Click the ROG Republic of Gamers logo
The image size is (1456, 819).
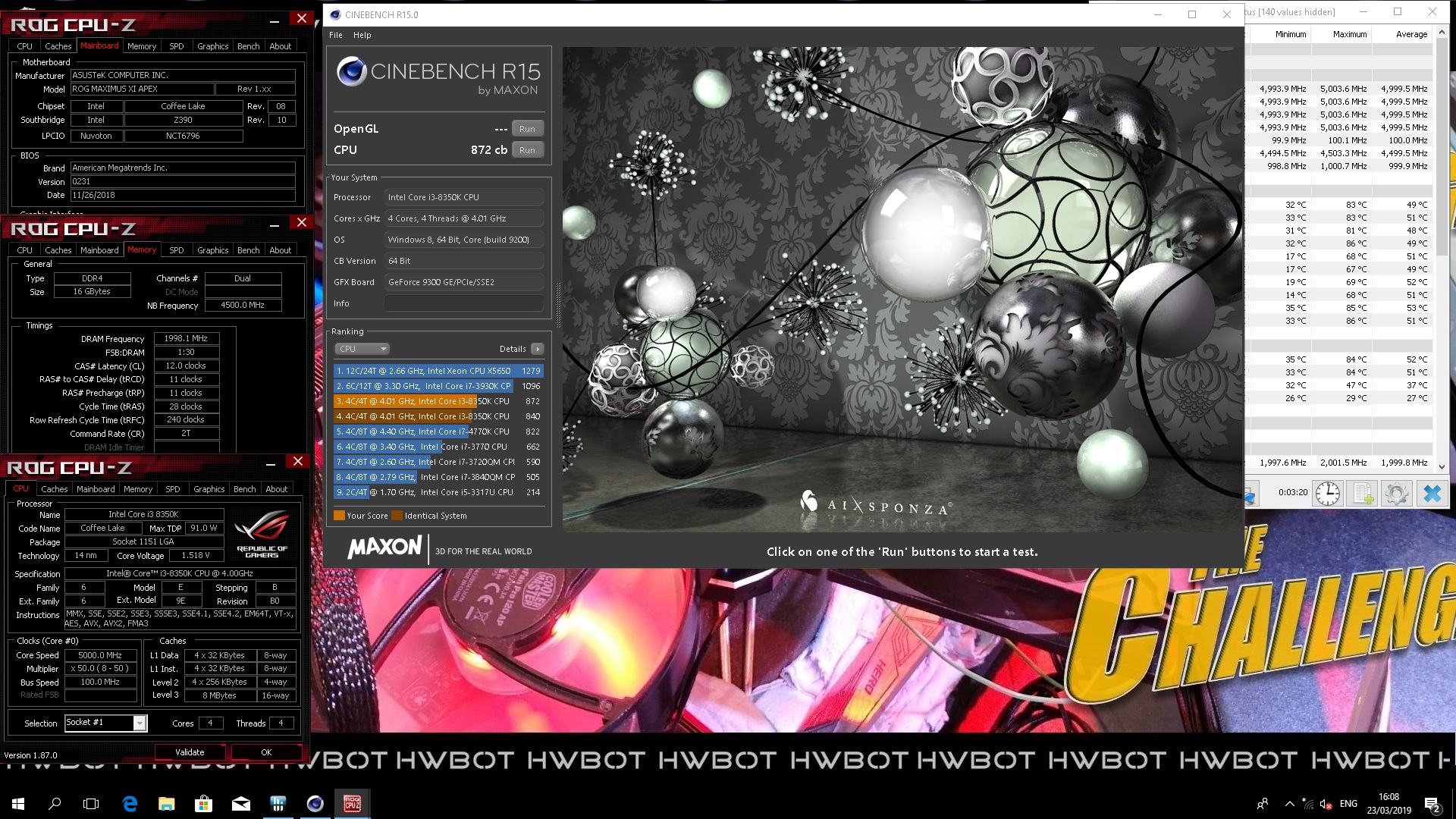point(262,535)
